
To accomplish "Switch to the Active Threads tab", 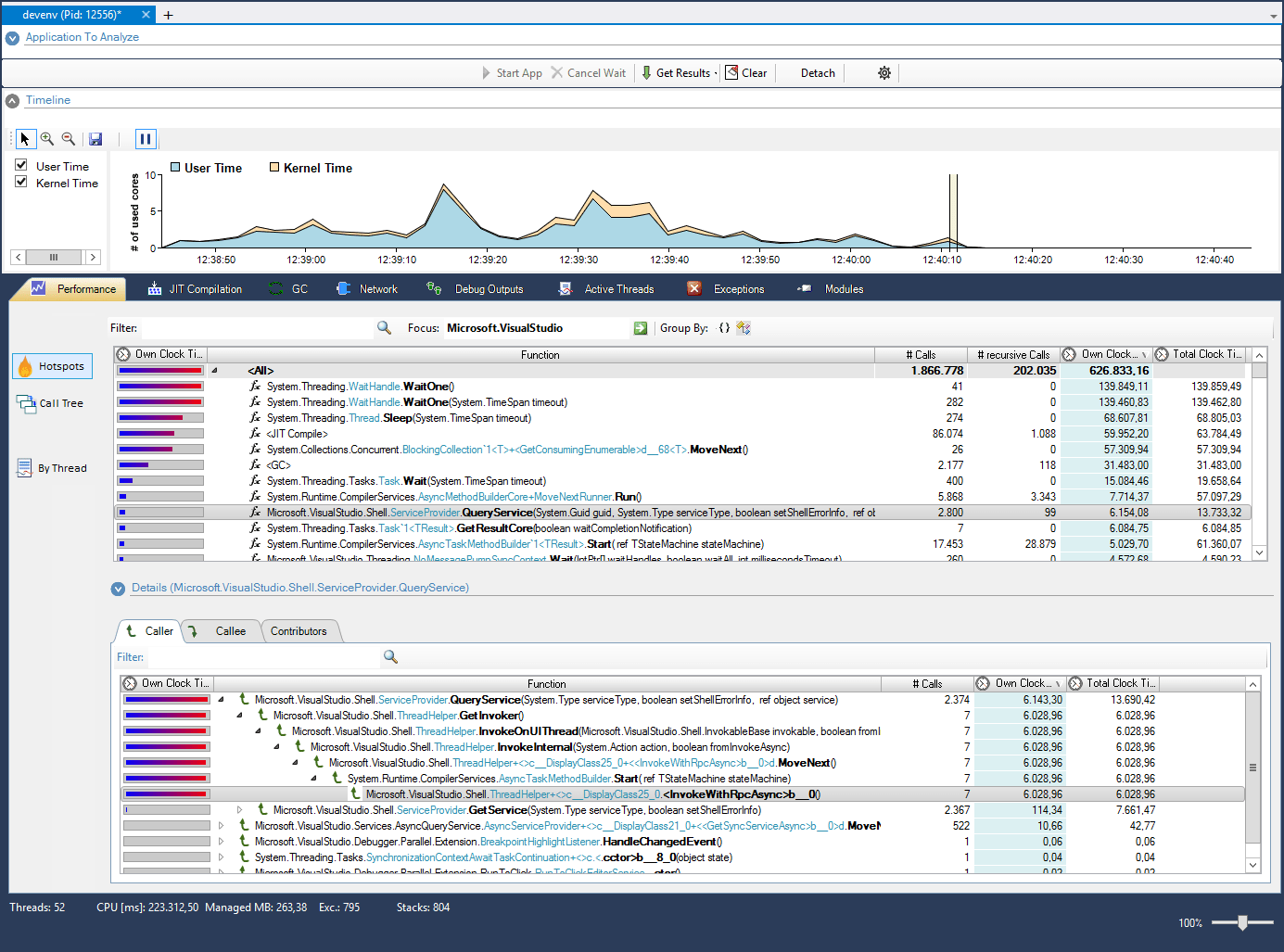I will (606, 289).
